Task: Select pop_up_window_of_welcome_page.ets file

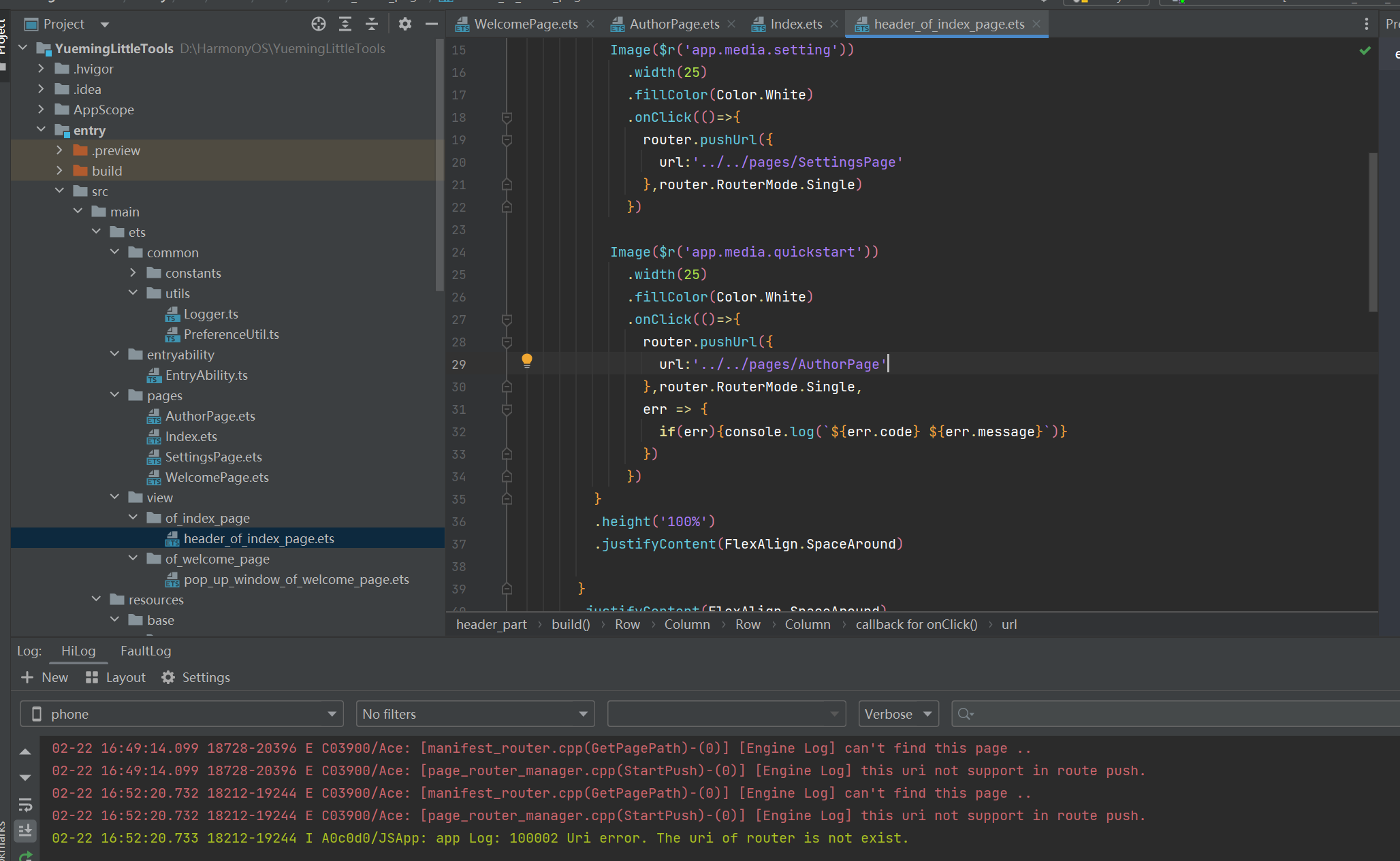Action: coord(296,579)
